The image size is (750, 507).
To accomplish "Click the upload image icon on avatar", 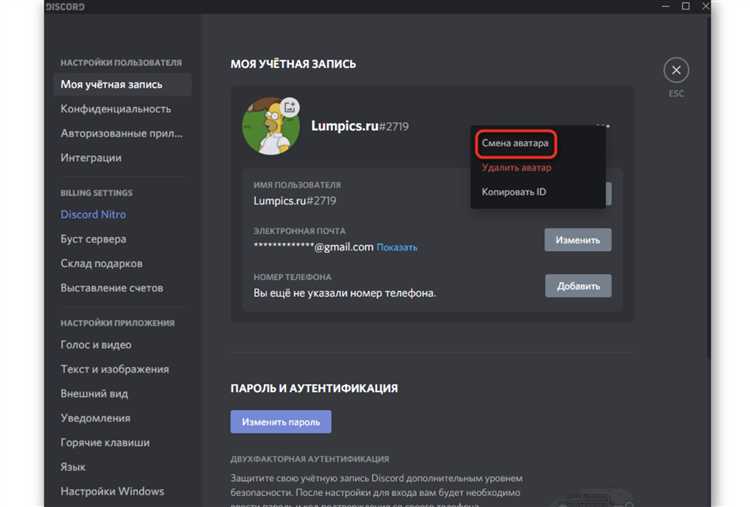I will tap(290, 108).
